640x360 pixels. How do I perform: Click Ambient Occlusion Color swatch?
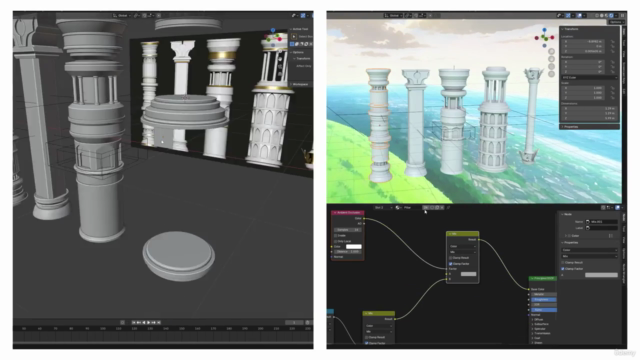(x=353, y=247)
